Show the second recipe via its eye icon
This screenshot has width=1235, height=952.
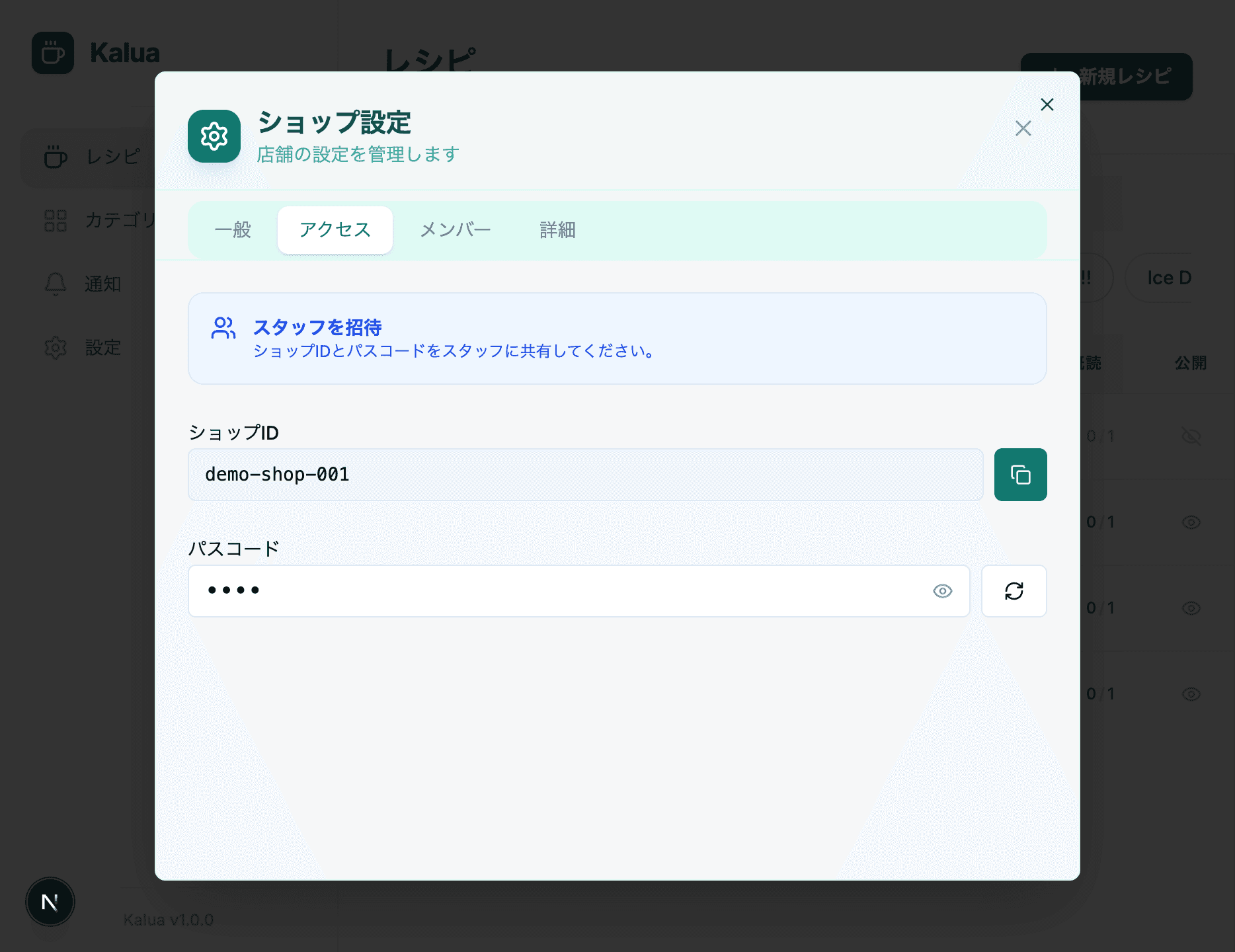[1191, 522]
